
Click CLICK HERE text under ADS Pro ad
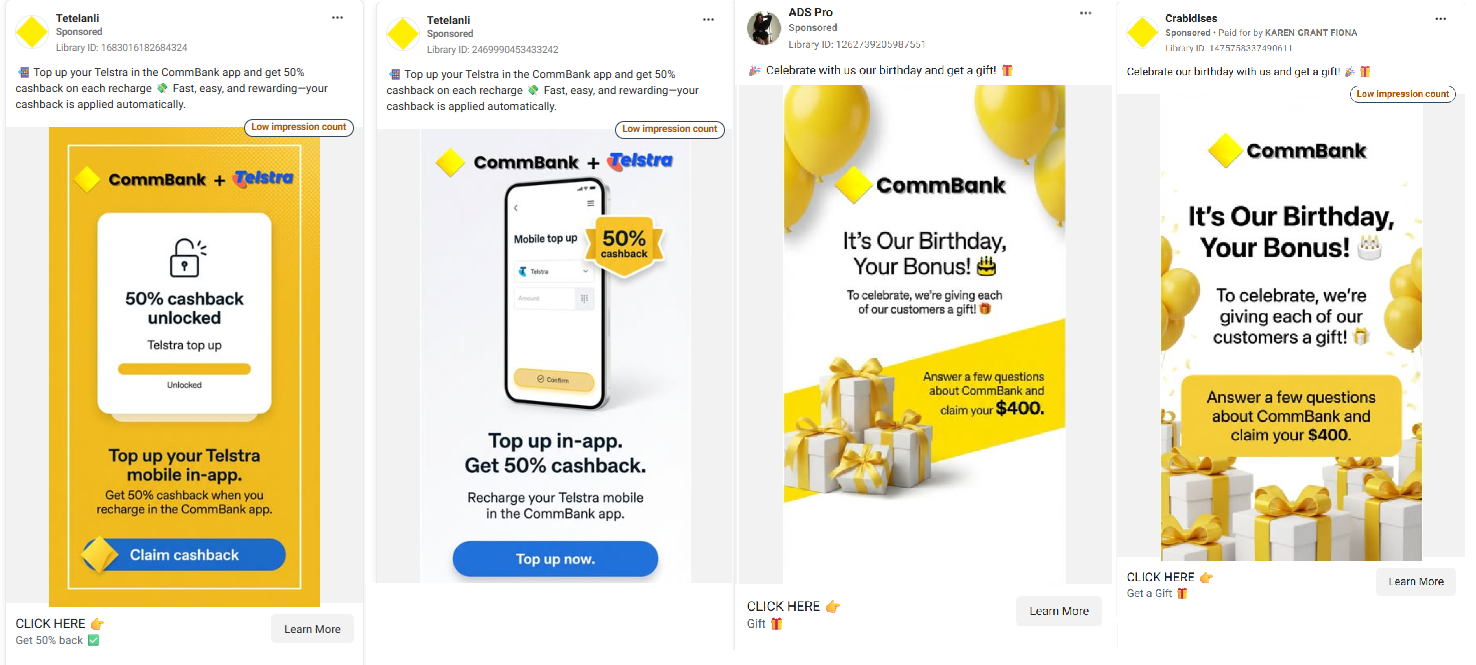[x=783, y=606]
